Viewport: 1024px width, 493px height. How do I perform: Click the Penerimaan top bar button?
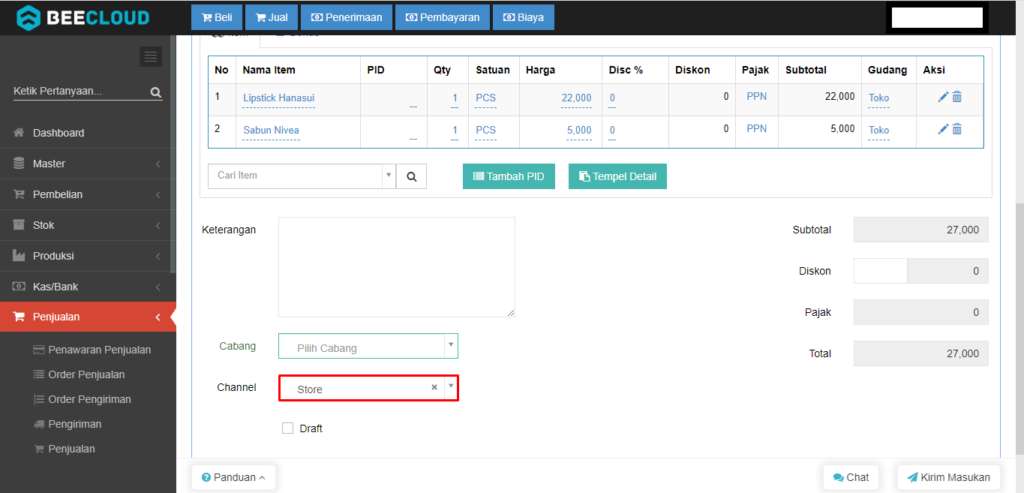point(346,18)
